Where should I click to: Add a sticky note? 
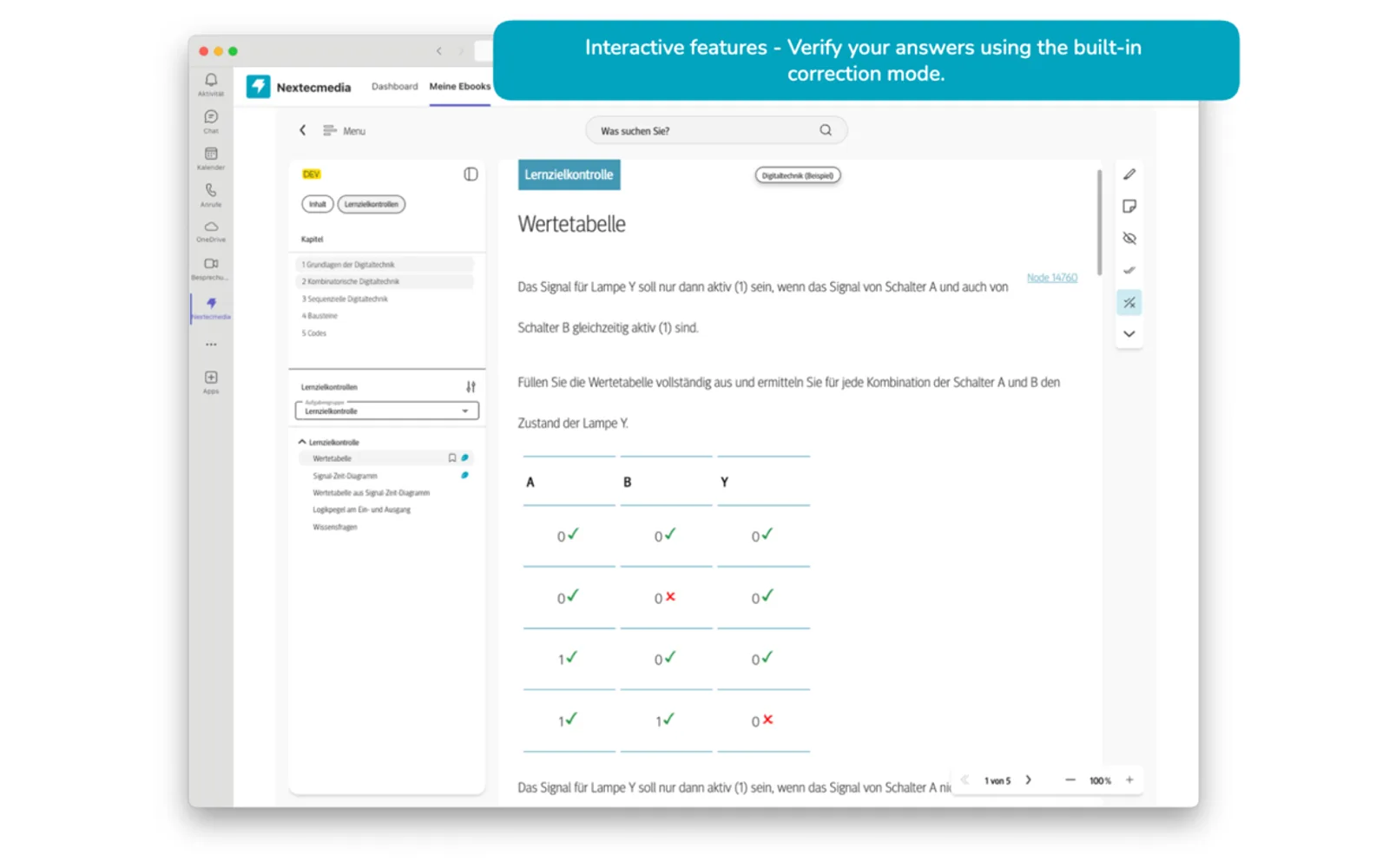[x=1129, y=207]
